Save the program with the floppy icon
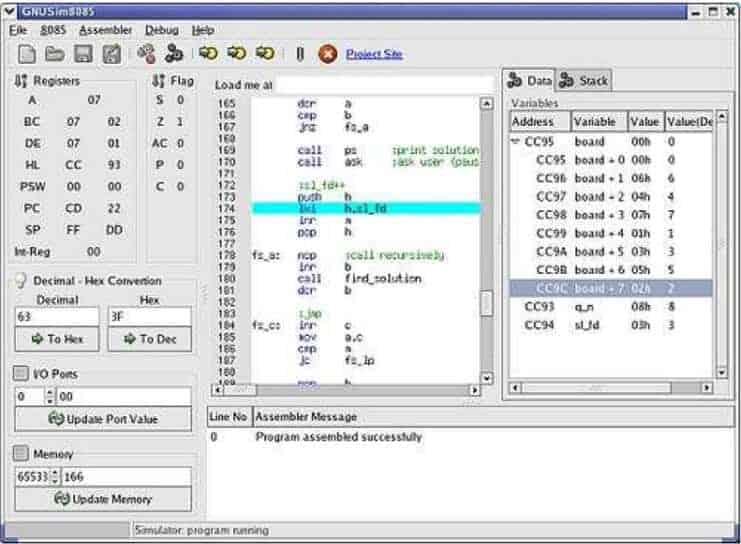Image resolution: width=741 pixels, height=544 pixels. tap(85, 53)
